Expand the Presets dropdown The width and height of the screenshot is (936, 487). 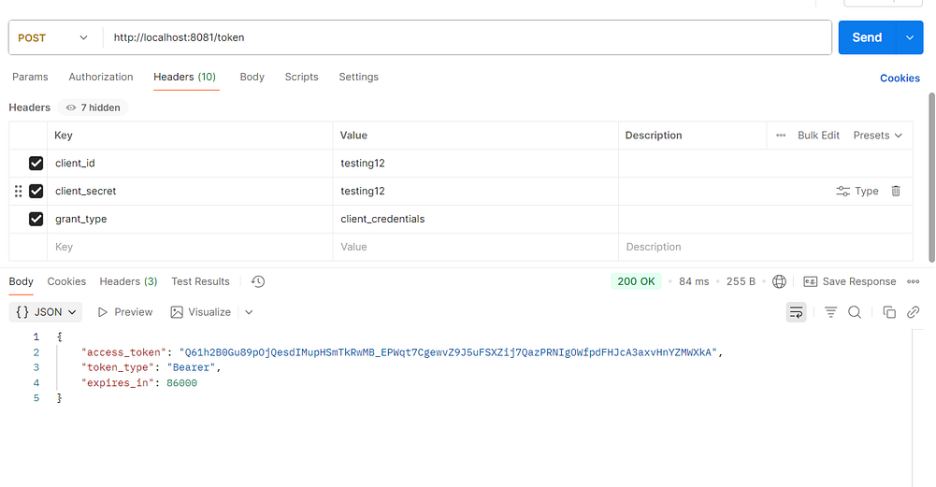coord(877,135)
